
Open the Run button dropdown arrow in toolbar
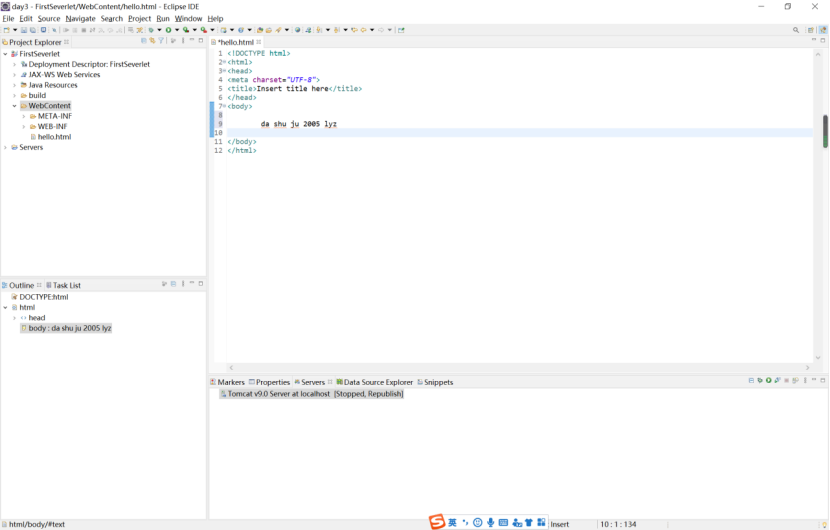coord(177,30)
